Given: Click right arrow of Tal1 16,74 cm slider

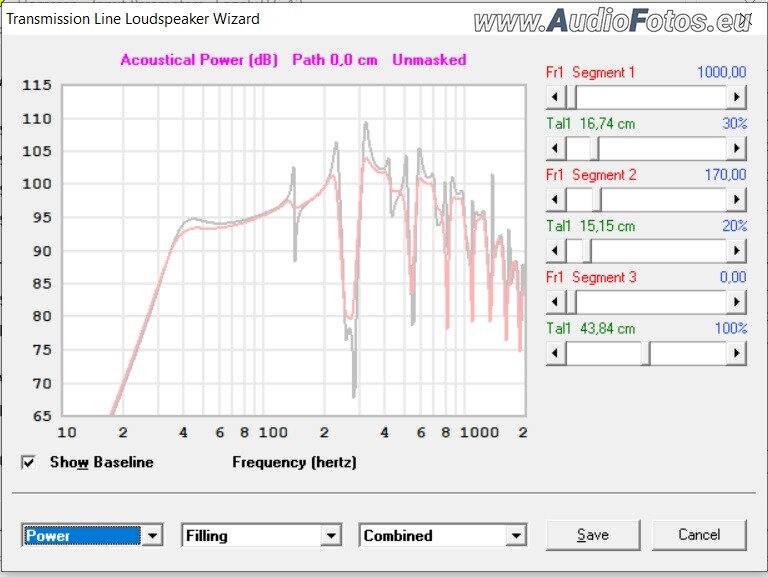Looking at the screenshot, I should (x=736, y=148).
